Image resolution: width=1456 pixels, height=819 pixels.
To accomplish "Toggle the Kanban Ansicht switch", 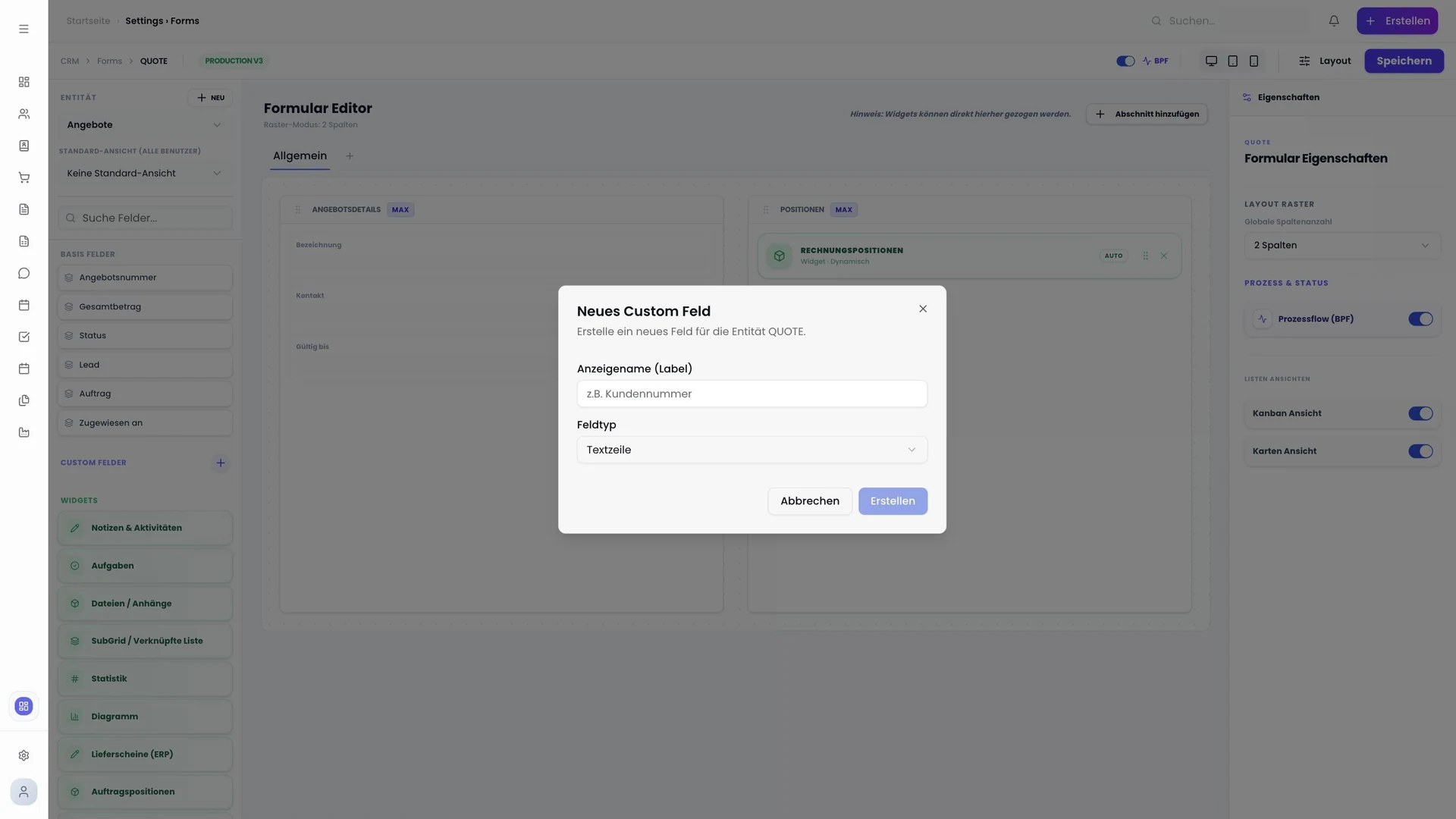I will [x=1420, y=413].
